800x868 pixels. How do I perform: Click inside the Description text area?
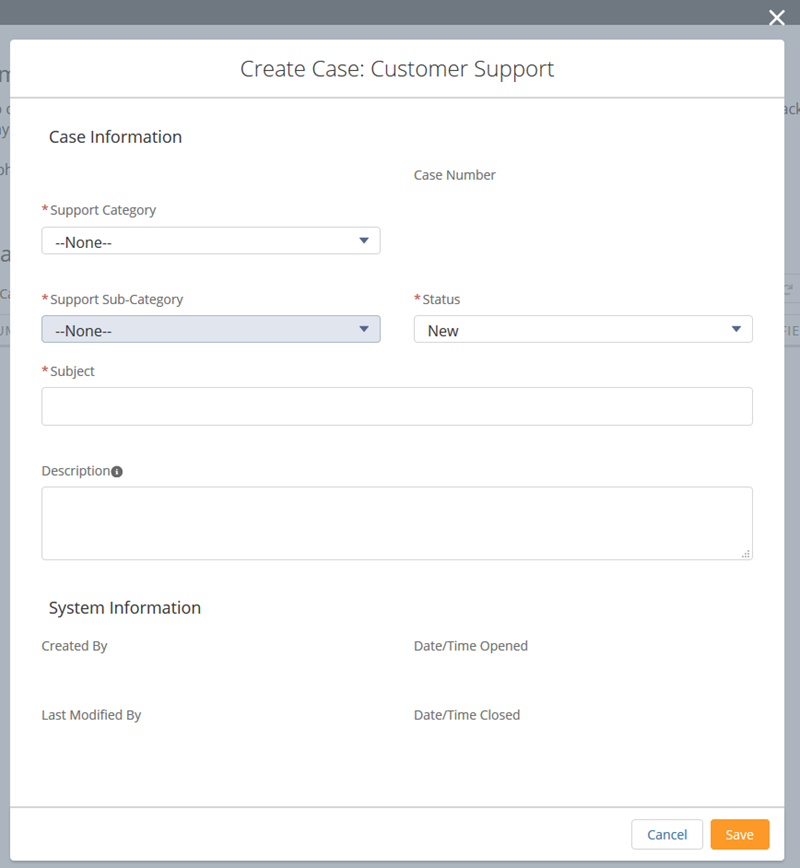pyautogui.click(x=397, y=520)
